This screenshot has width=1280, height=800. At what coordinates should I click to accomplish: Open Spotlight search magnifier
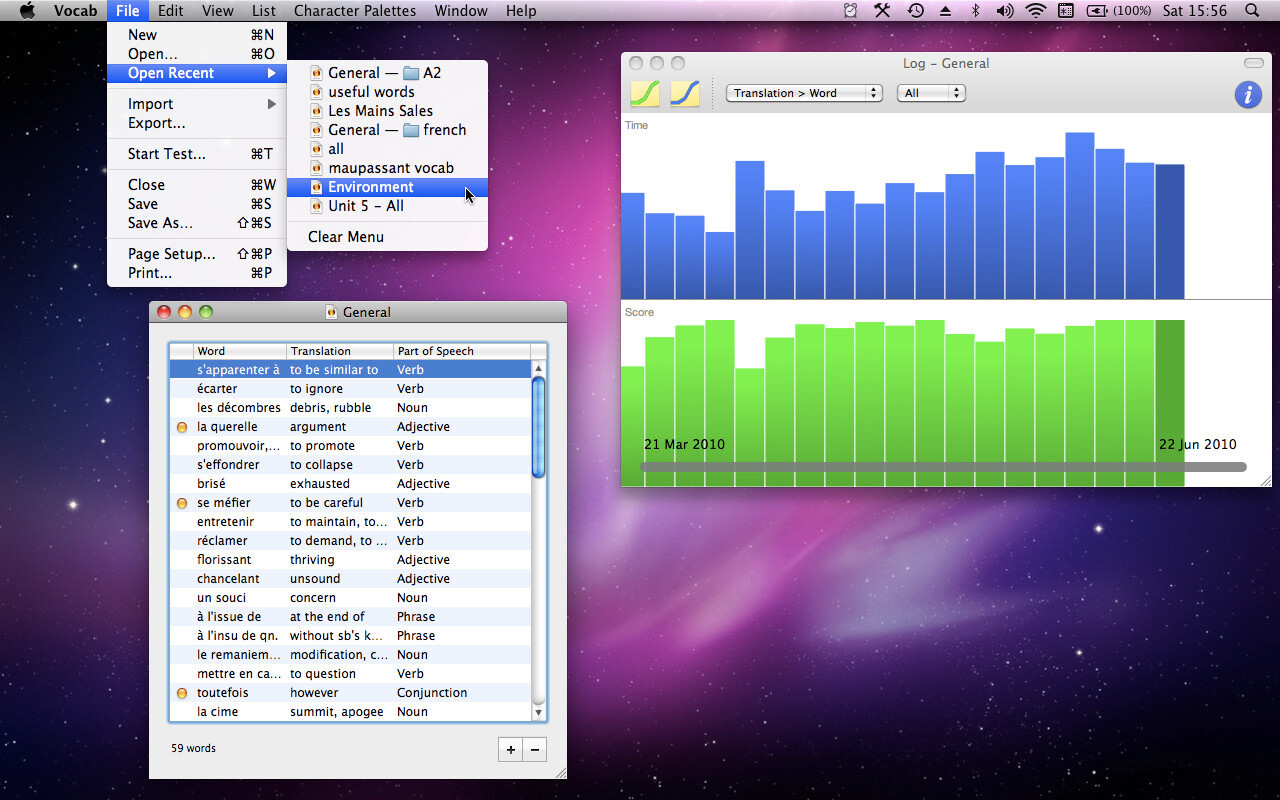point(1252,11)
